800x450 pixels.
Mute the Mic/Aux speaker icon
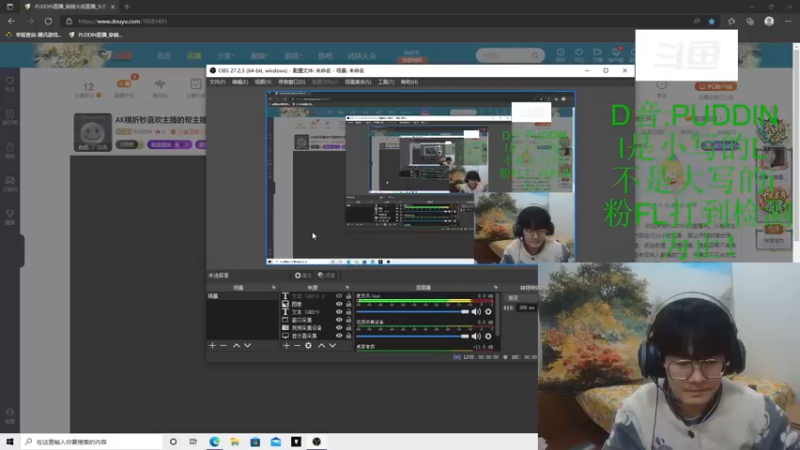coord(476,312)
